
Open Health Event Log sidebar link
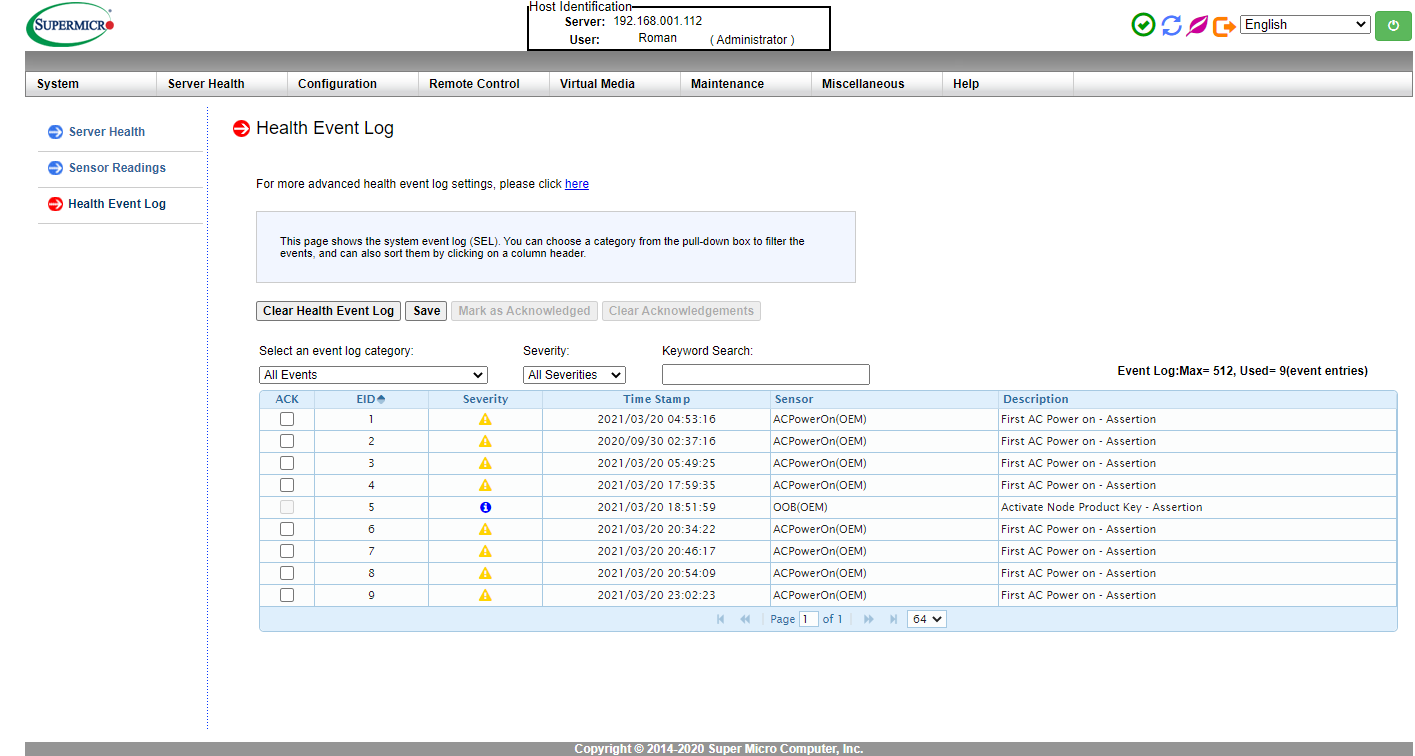click(117, 204)
